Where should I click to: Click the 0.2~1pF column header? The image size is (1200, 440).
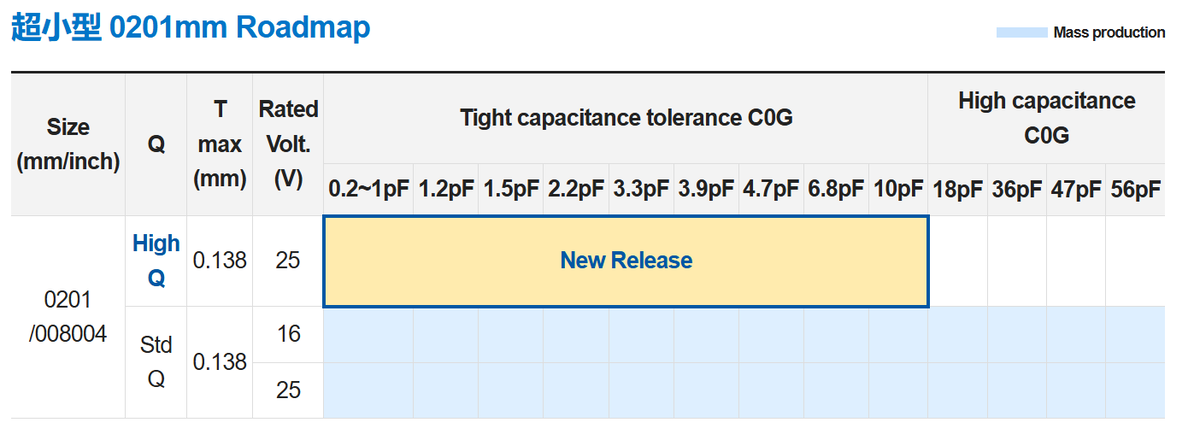tap(369, 189)
